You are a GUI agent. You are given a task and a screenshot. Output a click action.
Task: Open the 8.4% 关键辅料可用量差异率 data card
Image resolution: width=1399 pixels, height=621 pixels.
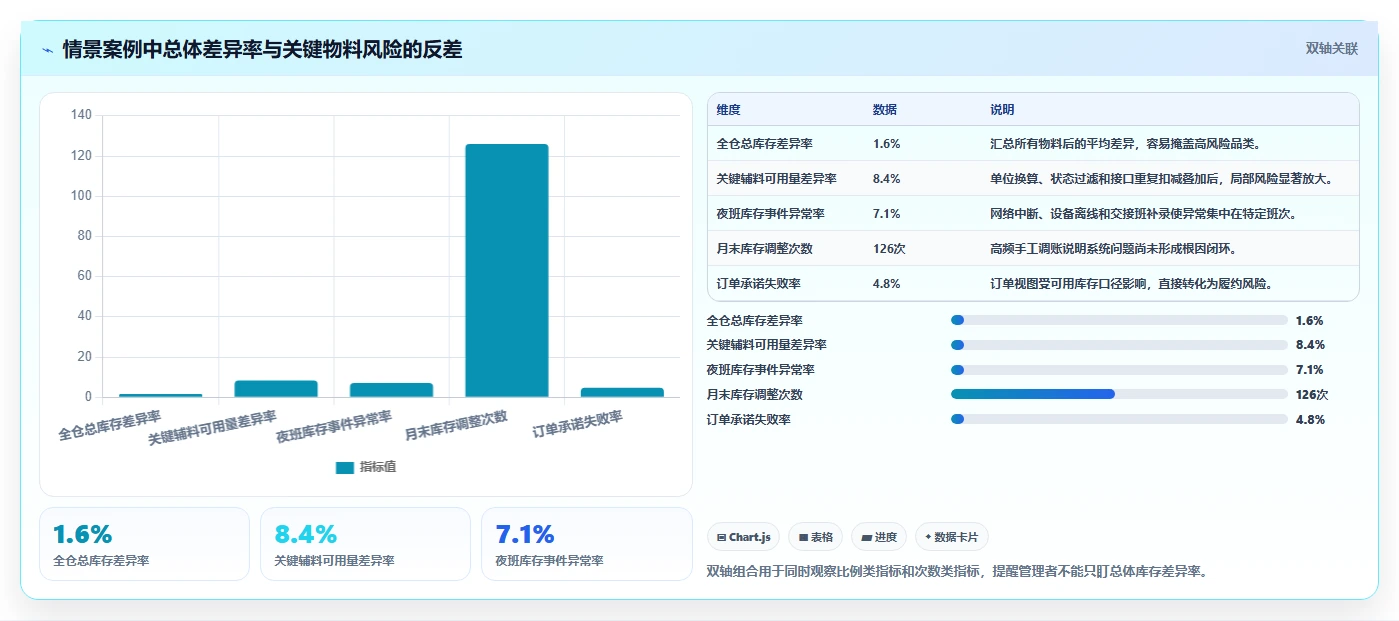365,544
